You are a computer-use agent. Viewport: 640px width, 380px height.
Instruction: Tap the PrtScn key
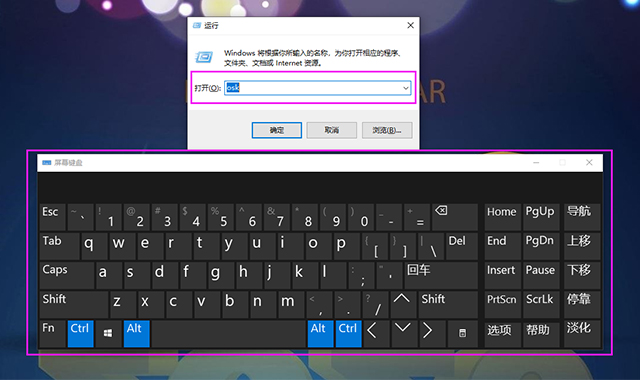point(502,304)
